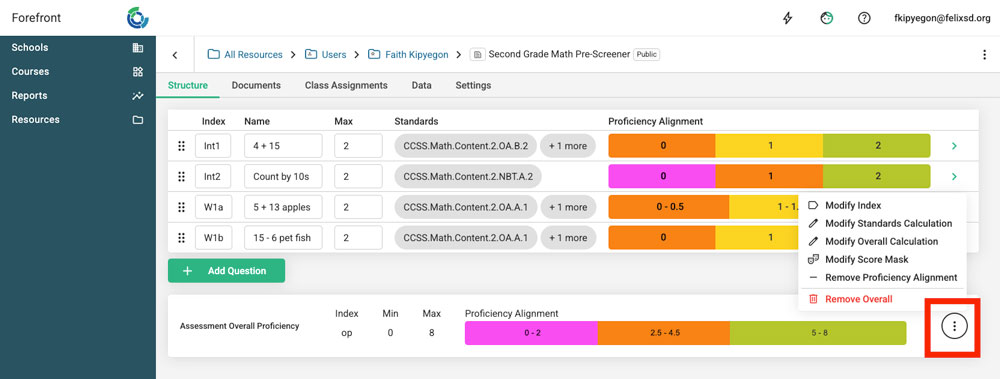Open the face avatar icon in header
1000x379 pixels.
826,19
